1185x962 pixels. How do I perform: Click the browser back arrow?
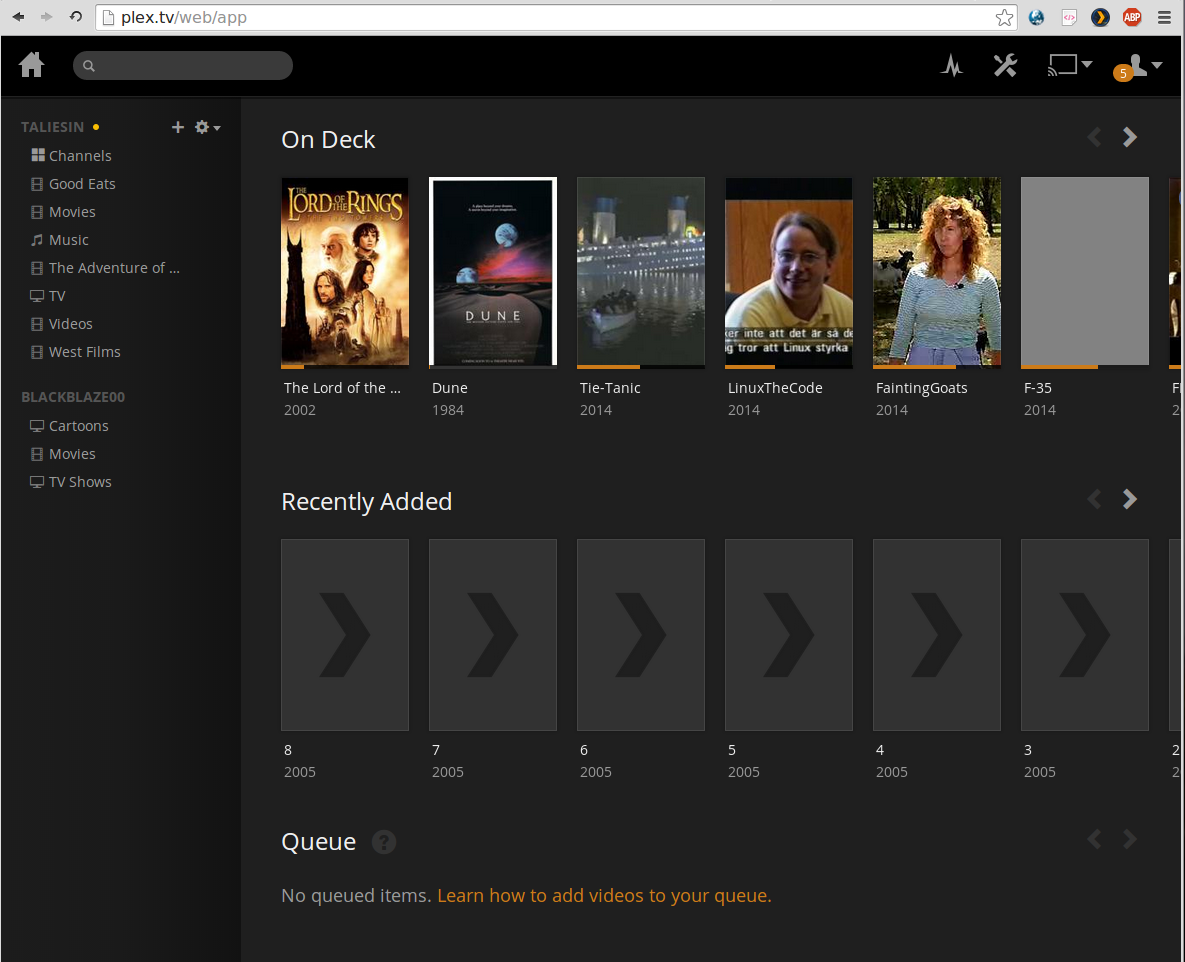[18, 17]
